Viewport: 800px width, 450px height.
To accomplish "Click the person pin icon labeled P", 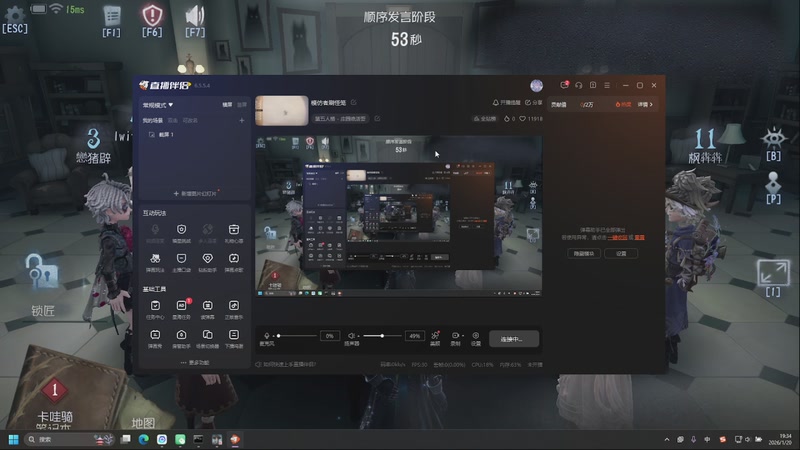I will tap(773, 182).
